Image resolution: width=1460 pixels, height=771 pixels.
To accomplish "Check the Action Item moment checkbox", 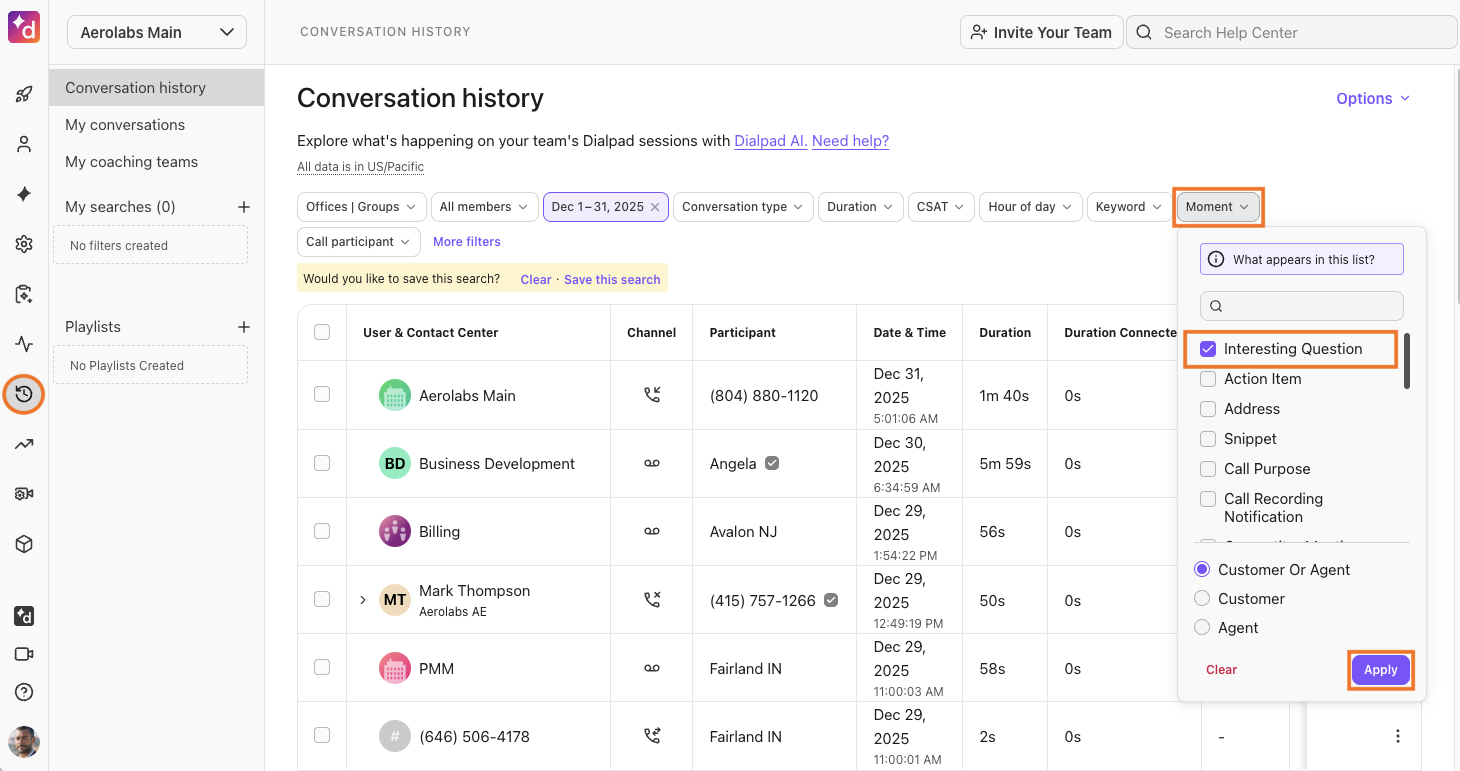I will [x=1208, y=378].
